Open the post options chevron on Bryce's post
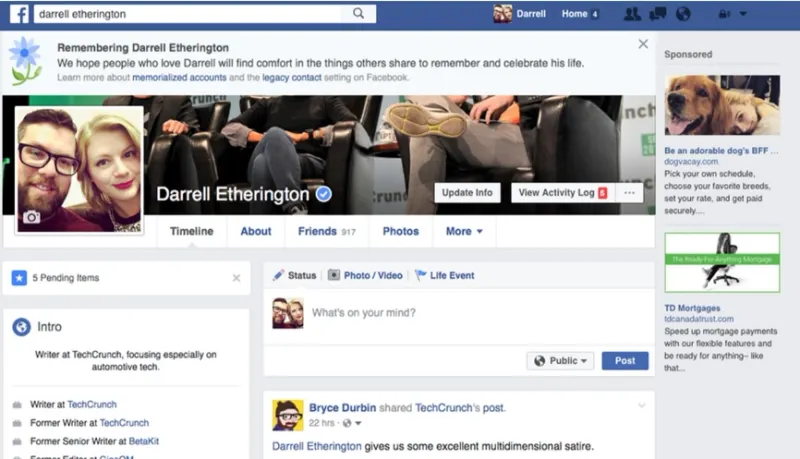 (x=641, y=406)
